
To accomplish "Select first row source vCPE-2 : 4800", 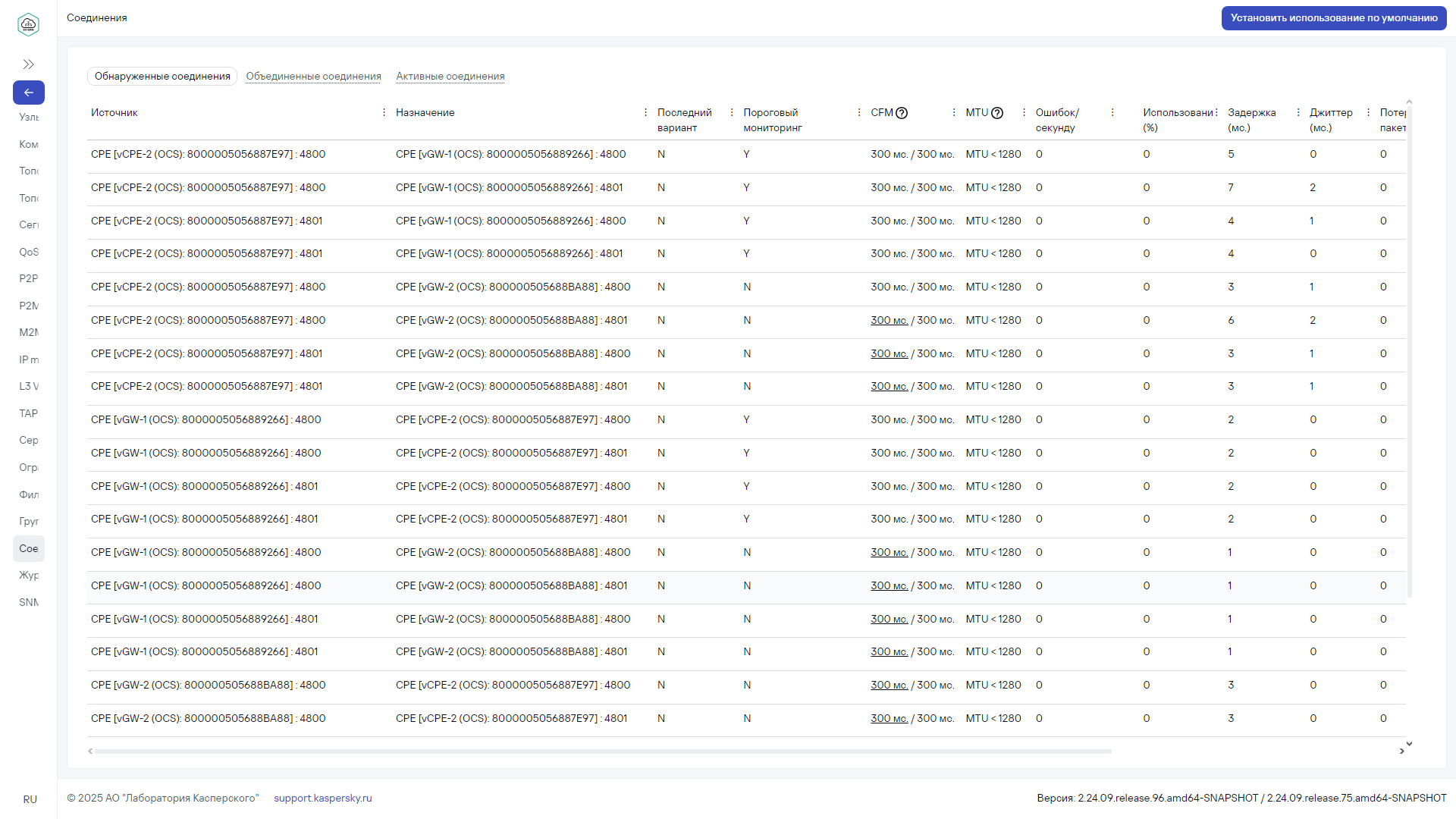I will tap(209, 154).
